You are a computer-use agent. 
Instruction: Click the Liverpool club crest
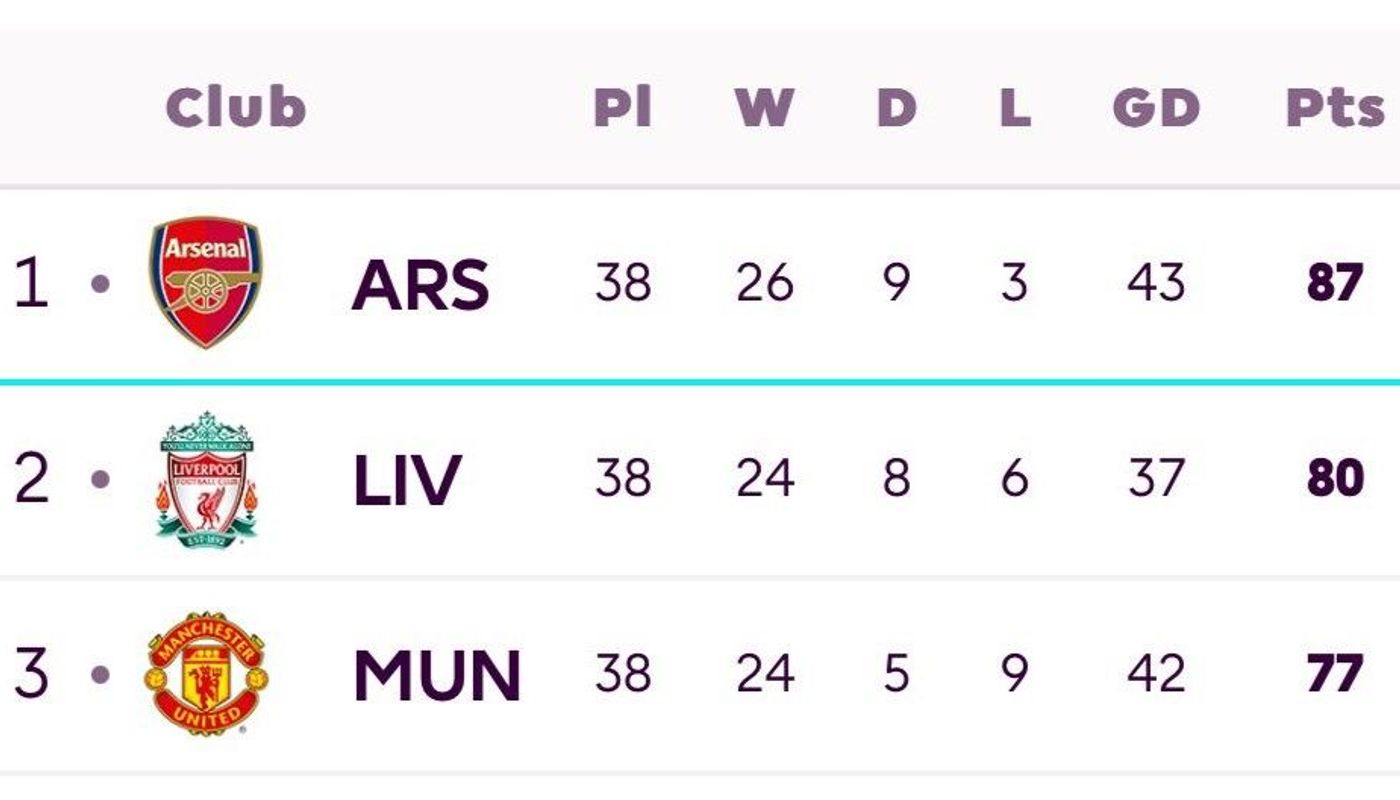click(207, 479)
